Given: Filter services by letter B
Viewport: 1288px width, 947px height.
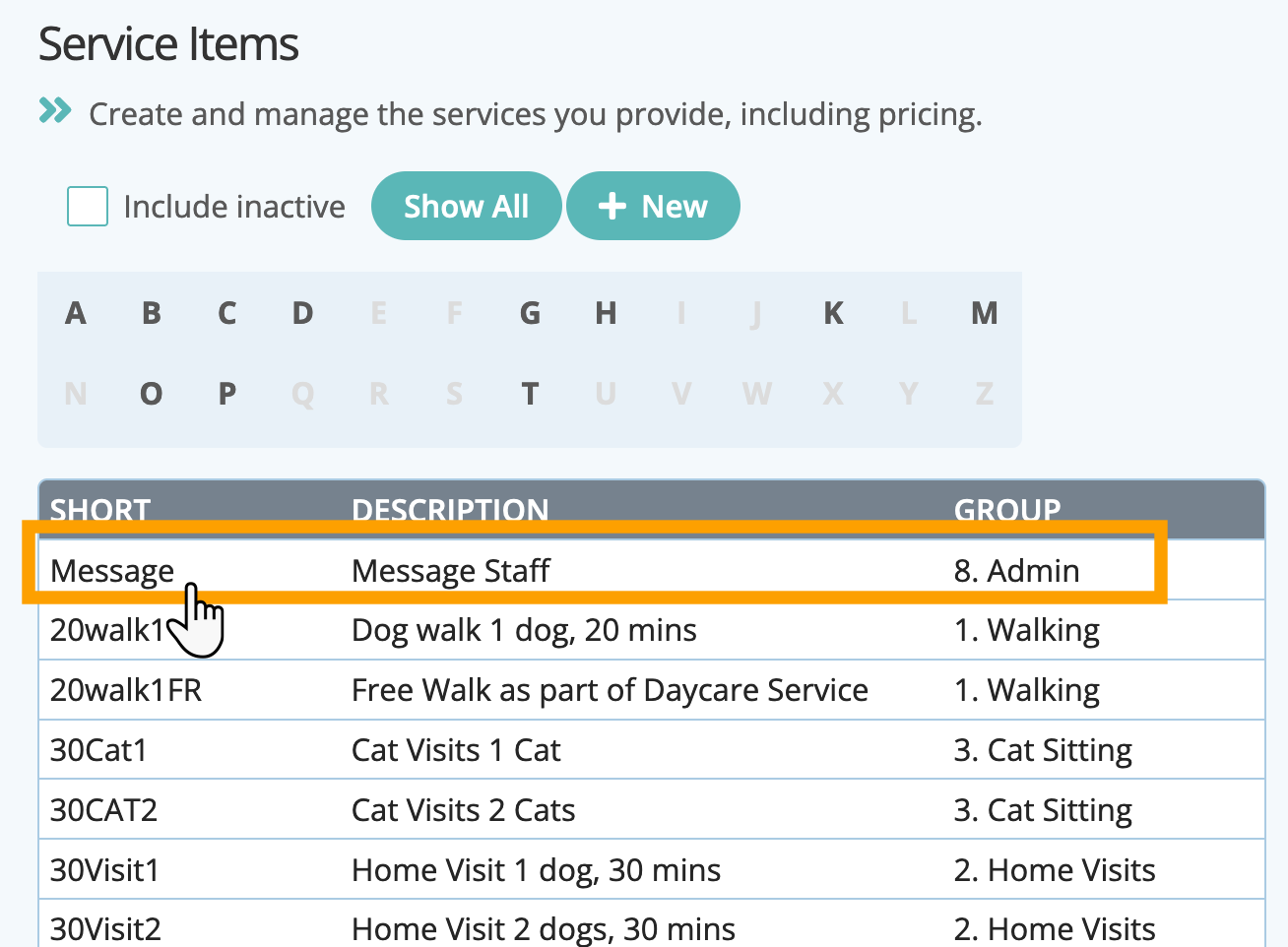Looking at the screenshot, I should [x=151, y=313].
